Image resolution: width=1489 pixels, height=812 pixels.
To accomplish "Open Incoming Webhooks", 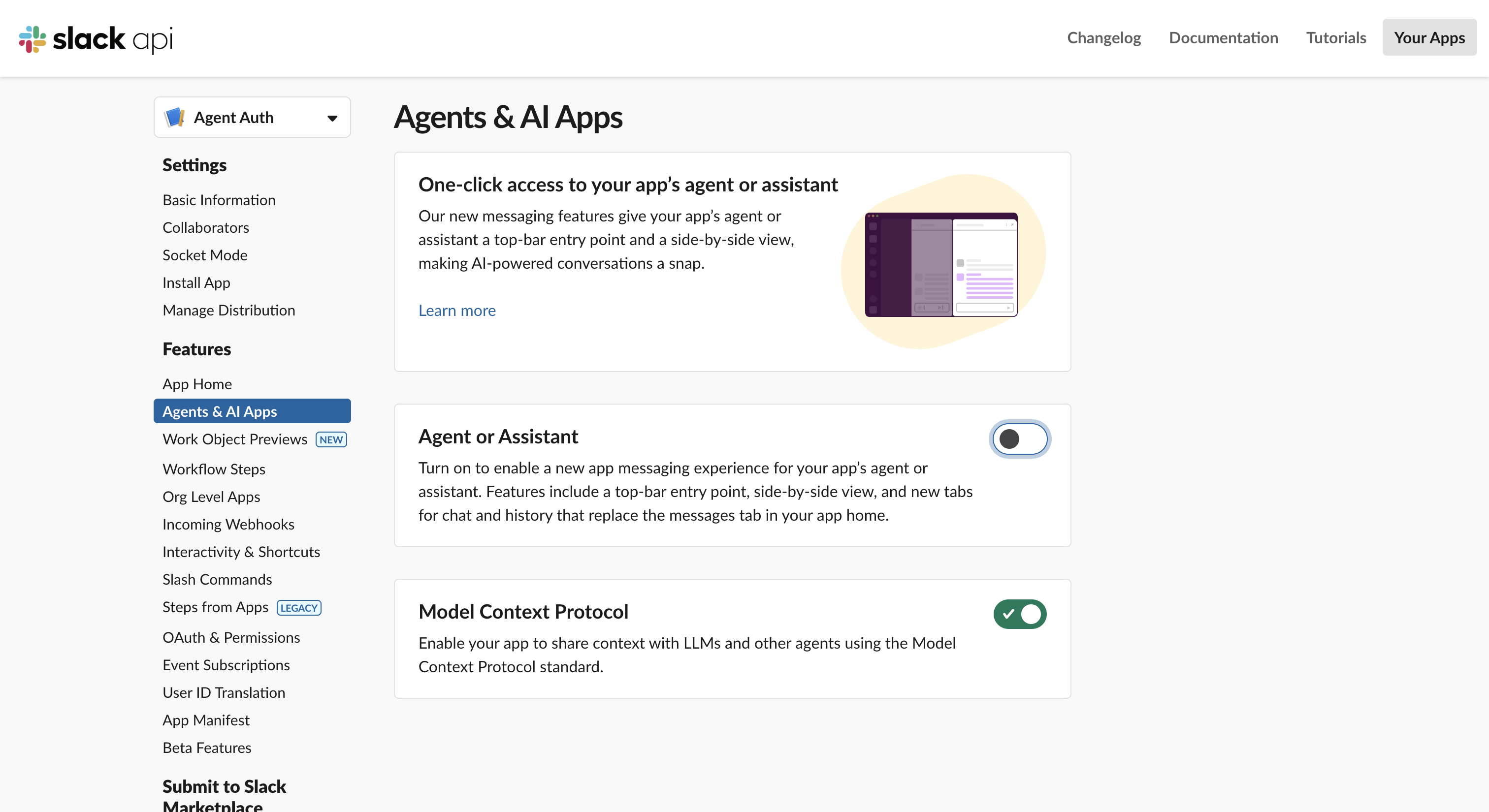I will coord(228,525).
